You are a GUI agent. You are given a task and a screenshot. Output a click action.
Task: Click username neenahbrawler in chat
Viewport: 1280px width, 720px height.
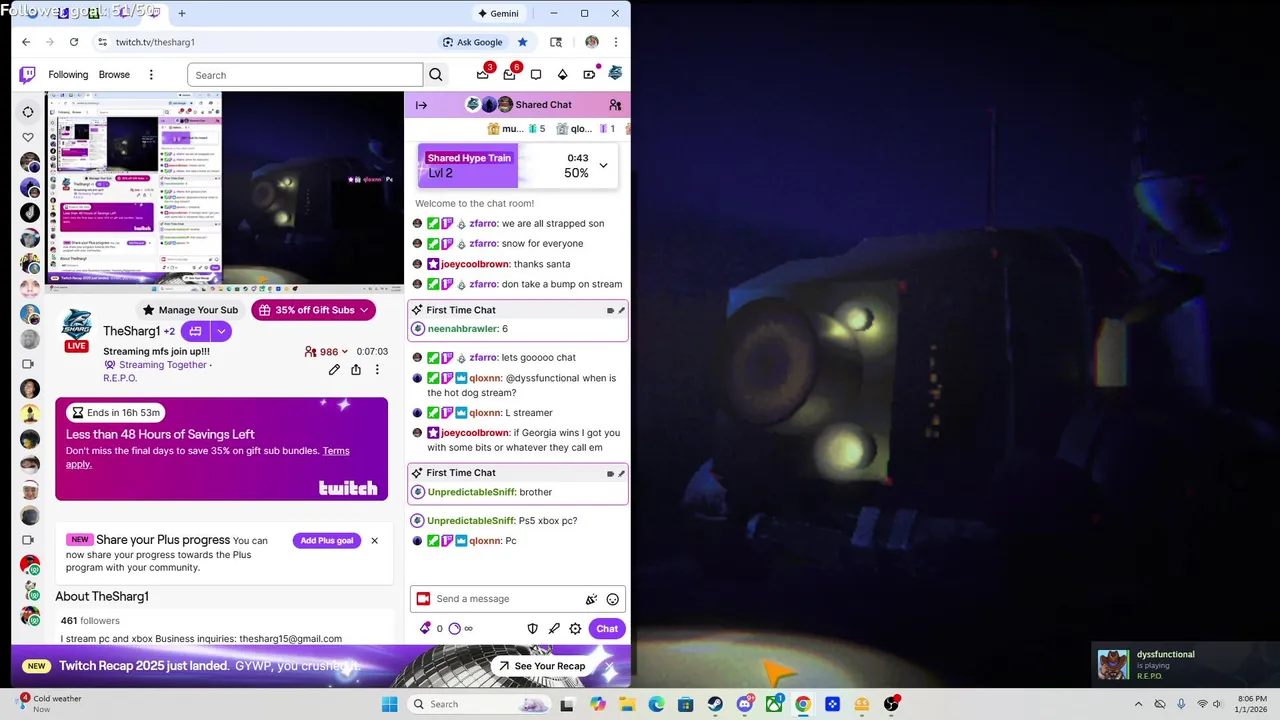coord(463,329)
